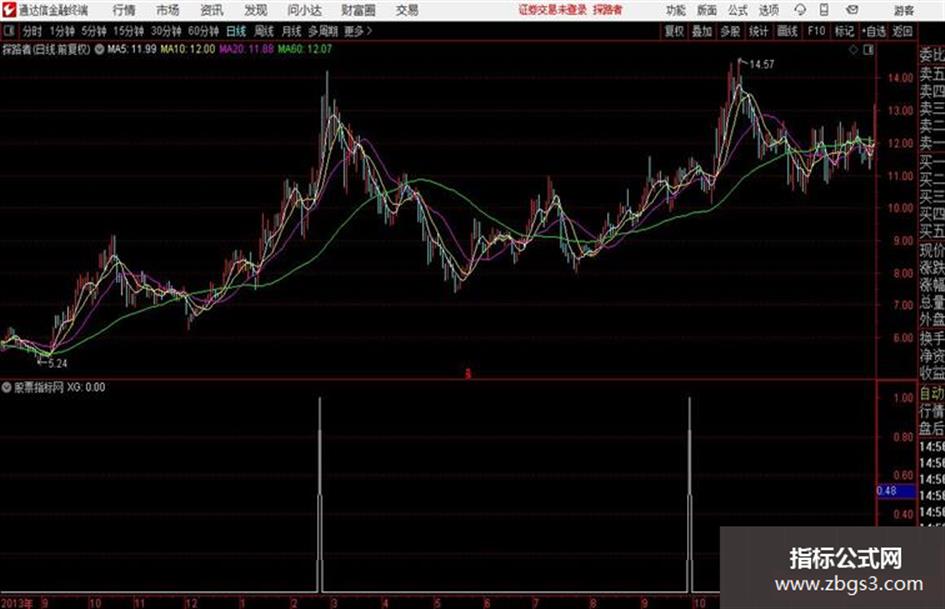The image size is (945, 609).
Task: Click the first XG signal spike
Action: pos(320,494)
